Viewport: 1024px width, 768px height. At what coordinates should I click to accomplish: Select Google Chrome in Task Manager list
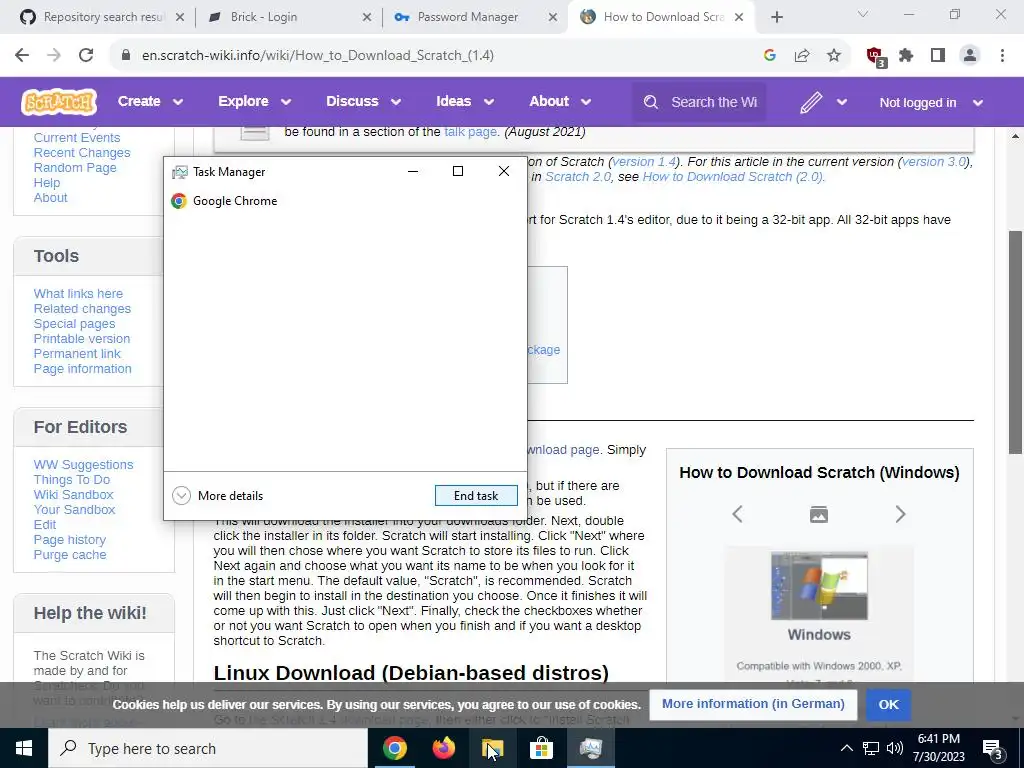345,201
